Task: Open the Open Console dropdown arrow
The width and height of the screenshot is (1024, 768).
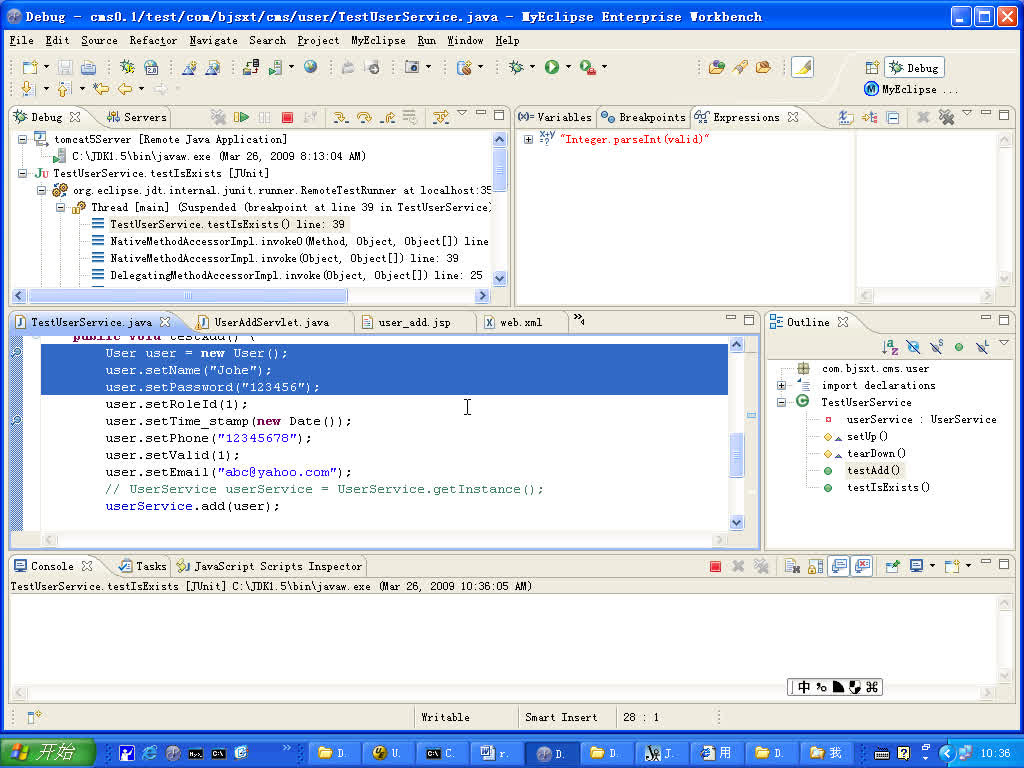Action: click(x=968, y=566)
